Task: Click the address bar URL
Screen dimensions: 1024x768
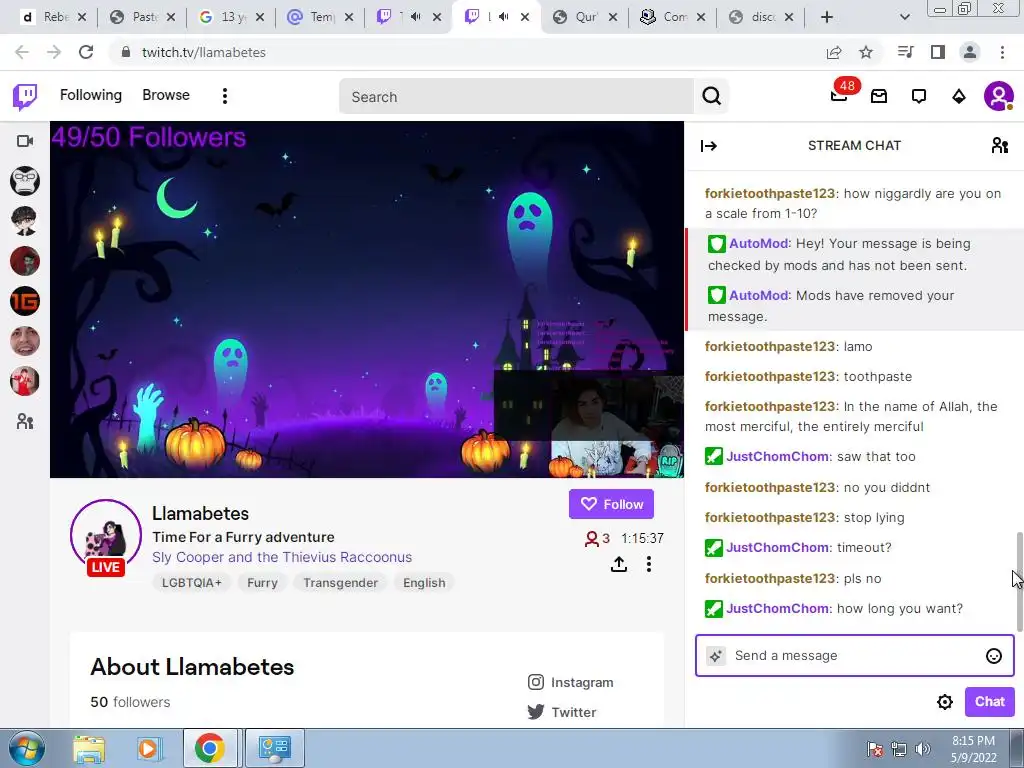Action: pyautogui.click(x=204, y=52)
